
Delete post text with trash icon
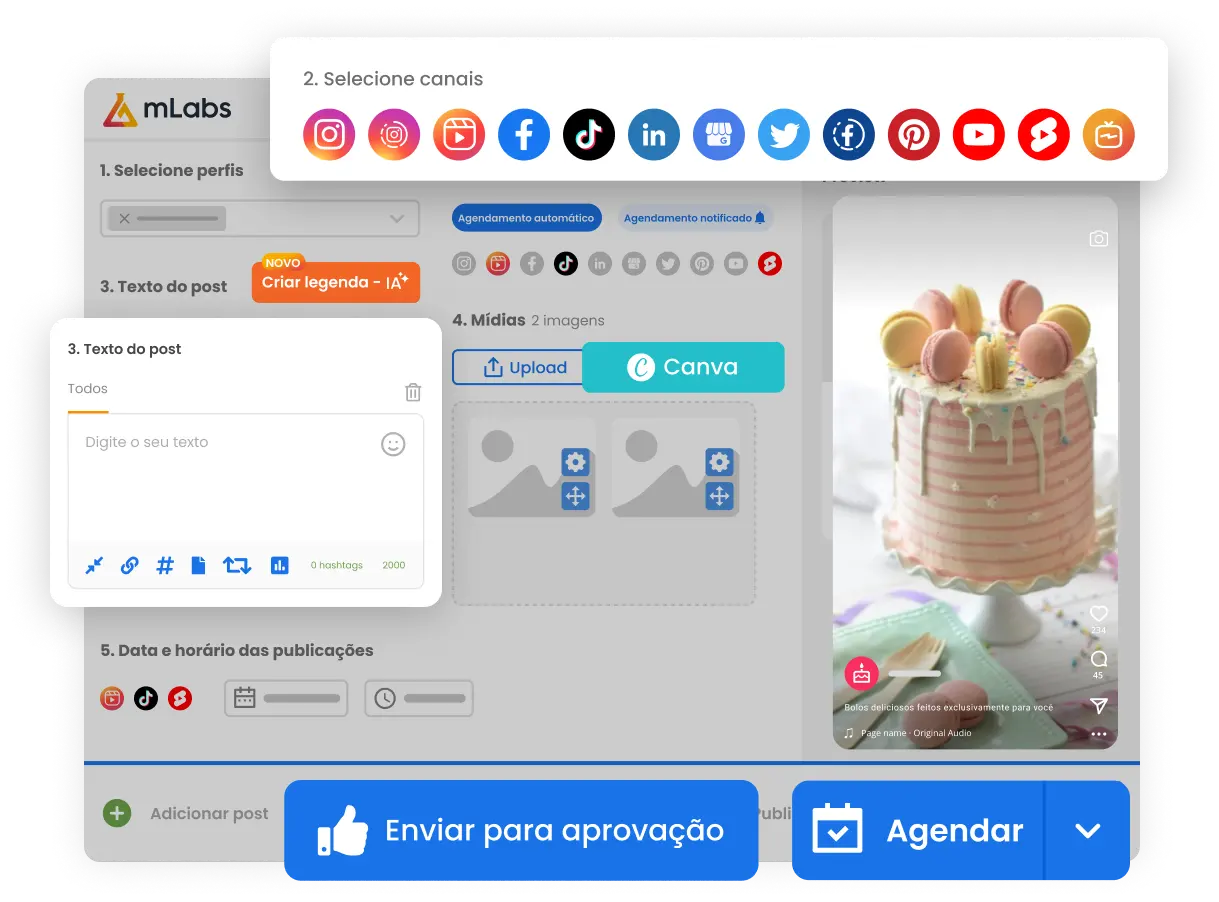413,392
